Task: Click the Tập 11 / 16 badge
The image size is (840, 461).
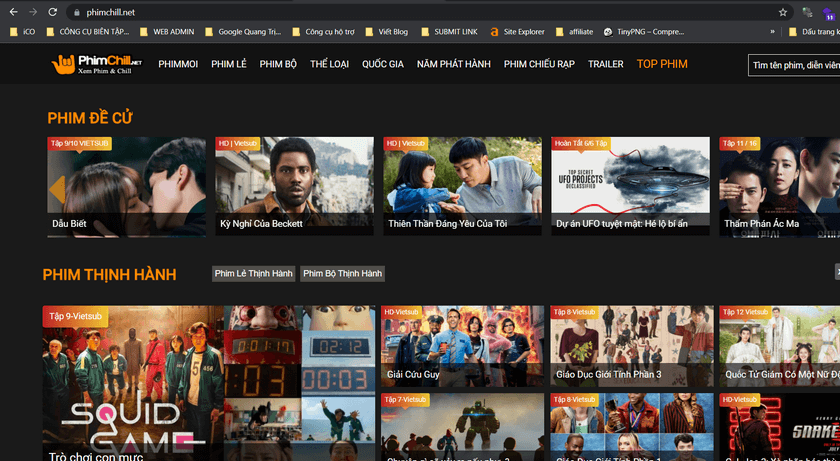Action: click(x=739, y=143)
